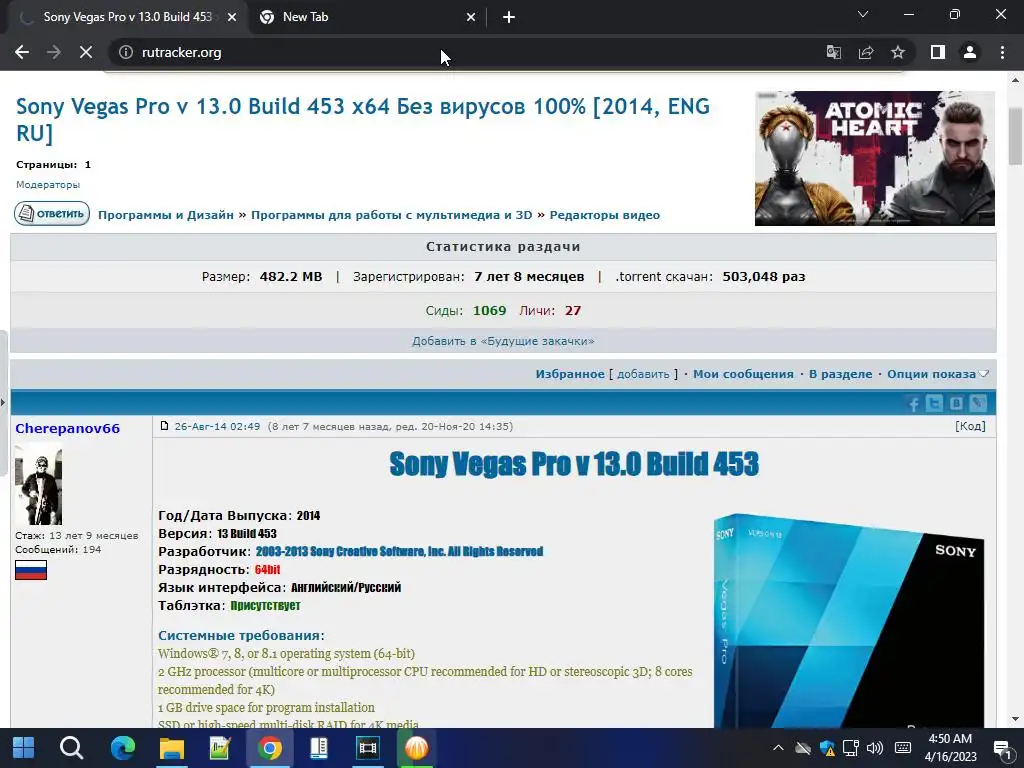Open Cherepanov66 user profile
Screen dimensions: 1024x768
67,428
